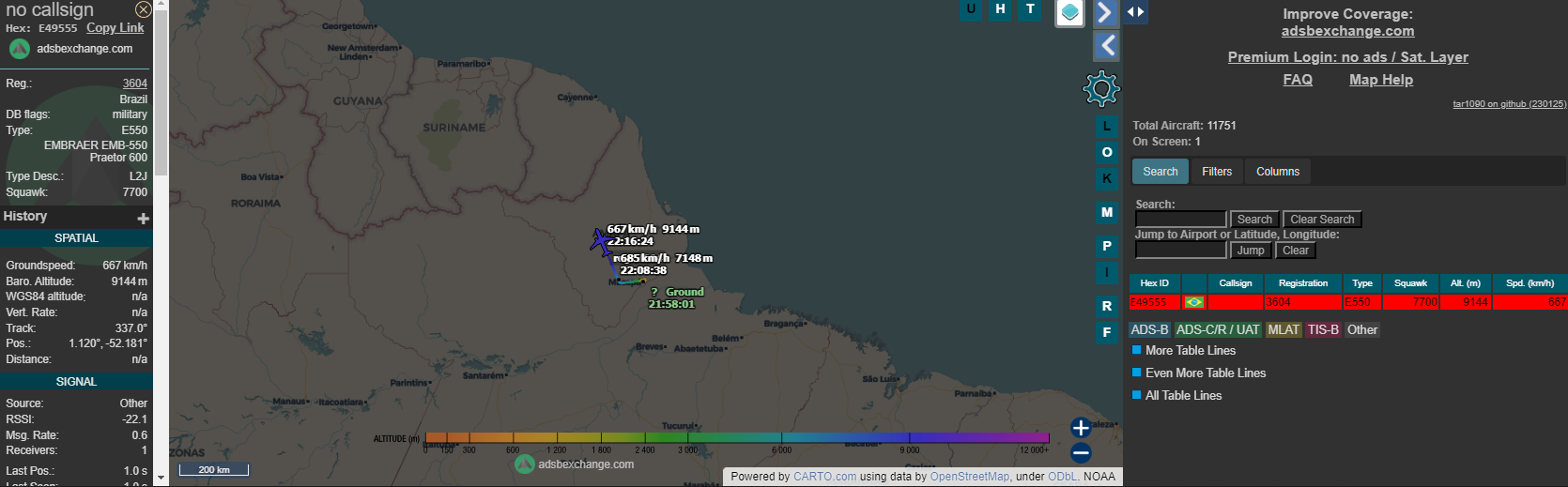
Task: Open registration 3604 link
Action: 135,84
